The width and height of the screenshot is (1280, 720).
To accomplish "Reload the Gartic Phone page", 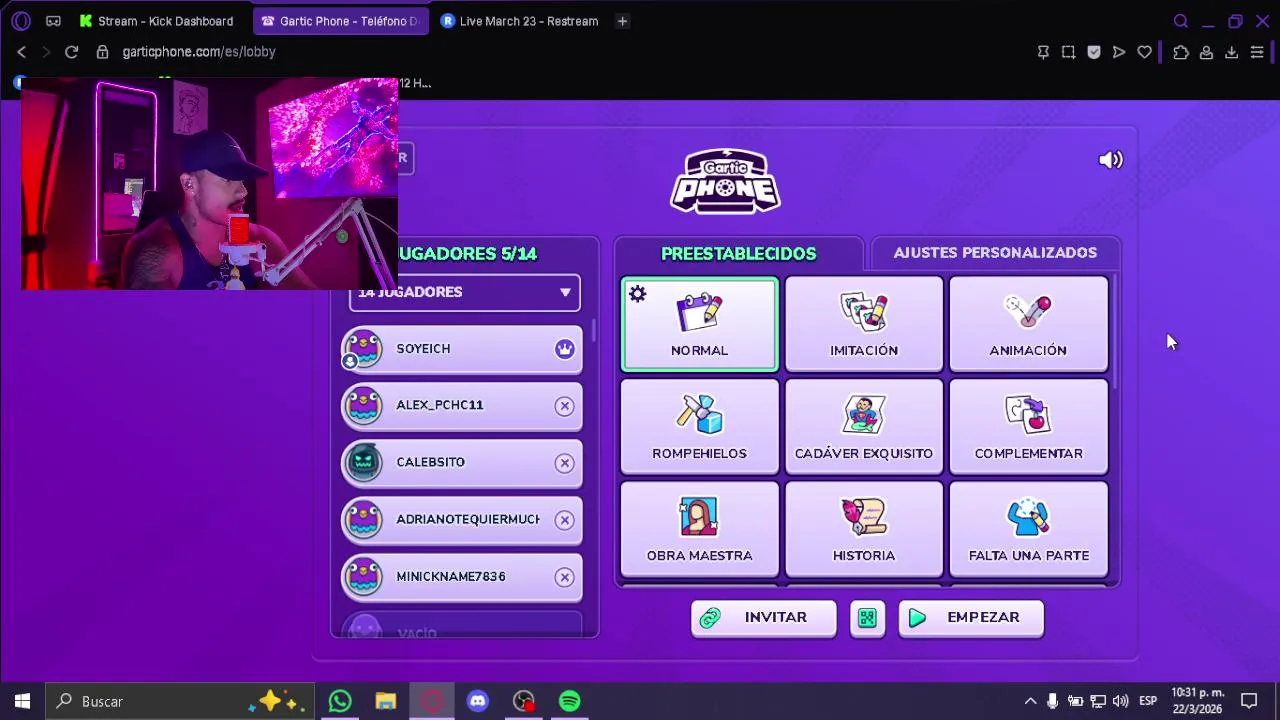I will click(x=71, y=52).
